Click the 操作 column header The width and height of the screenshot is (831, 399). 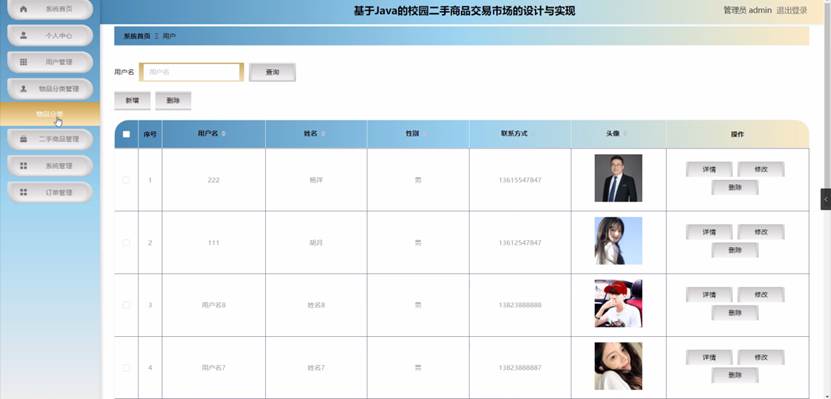point(737,135)
